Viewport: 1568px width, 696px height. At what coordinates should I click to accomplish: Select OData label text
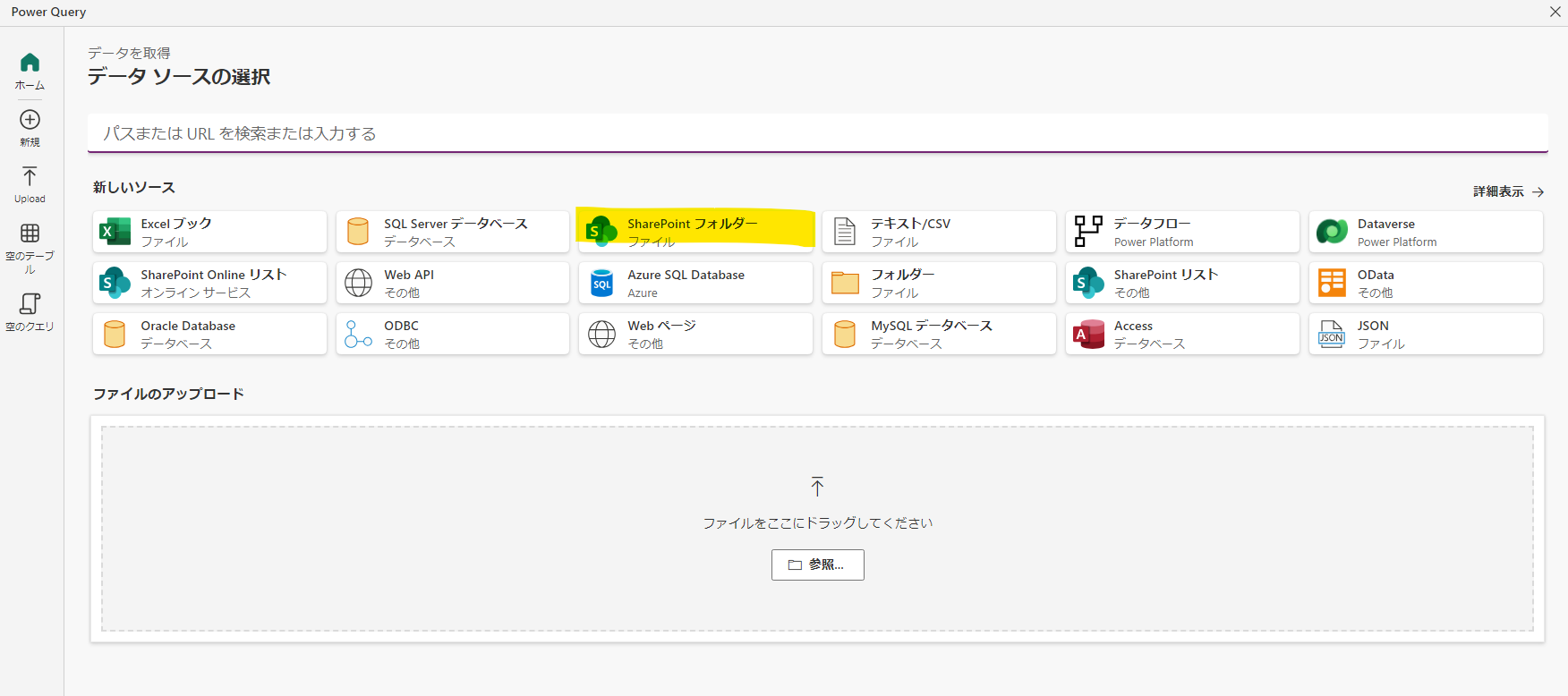pos(1376,275)
